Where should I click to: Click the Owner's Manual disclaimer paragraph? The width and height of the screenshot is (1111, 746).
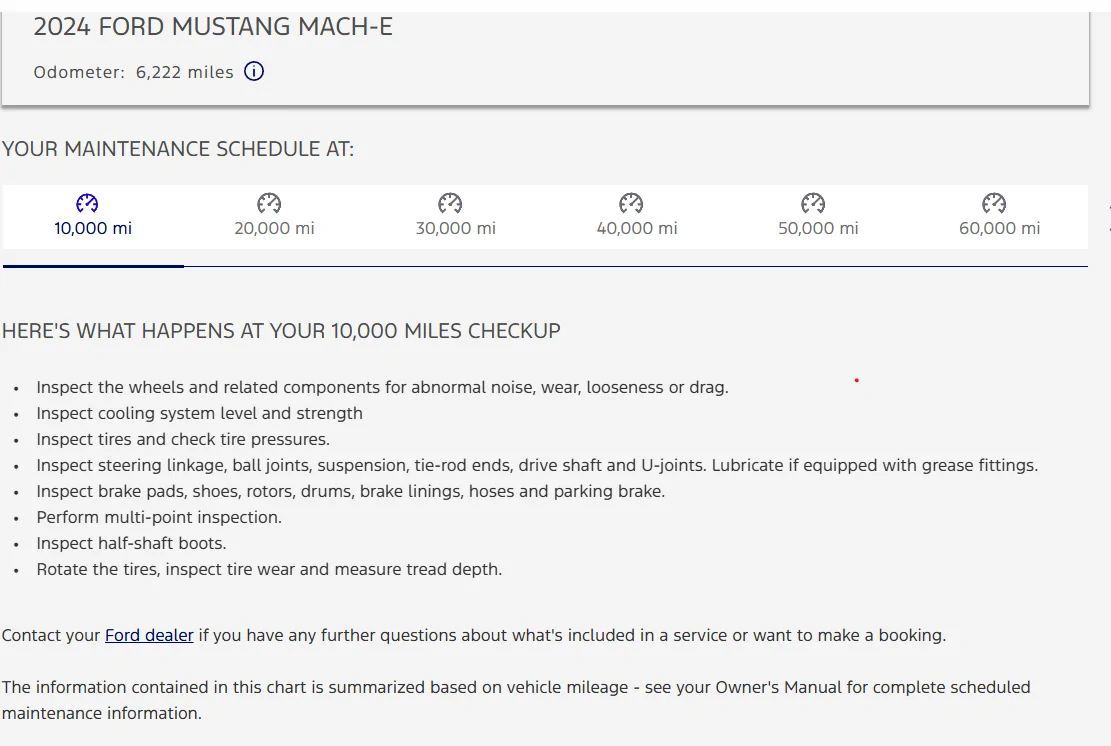pyautogui.click(x=516, y=700)
